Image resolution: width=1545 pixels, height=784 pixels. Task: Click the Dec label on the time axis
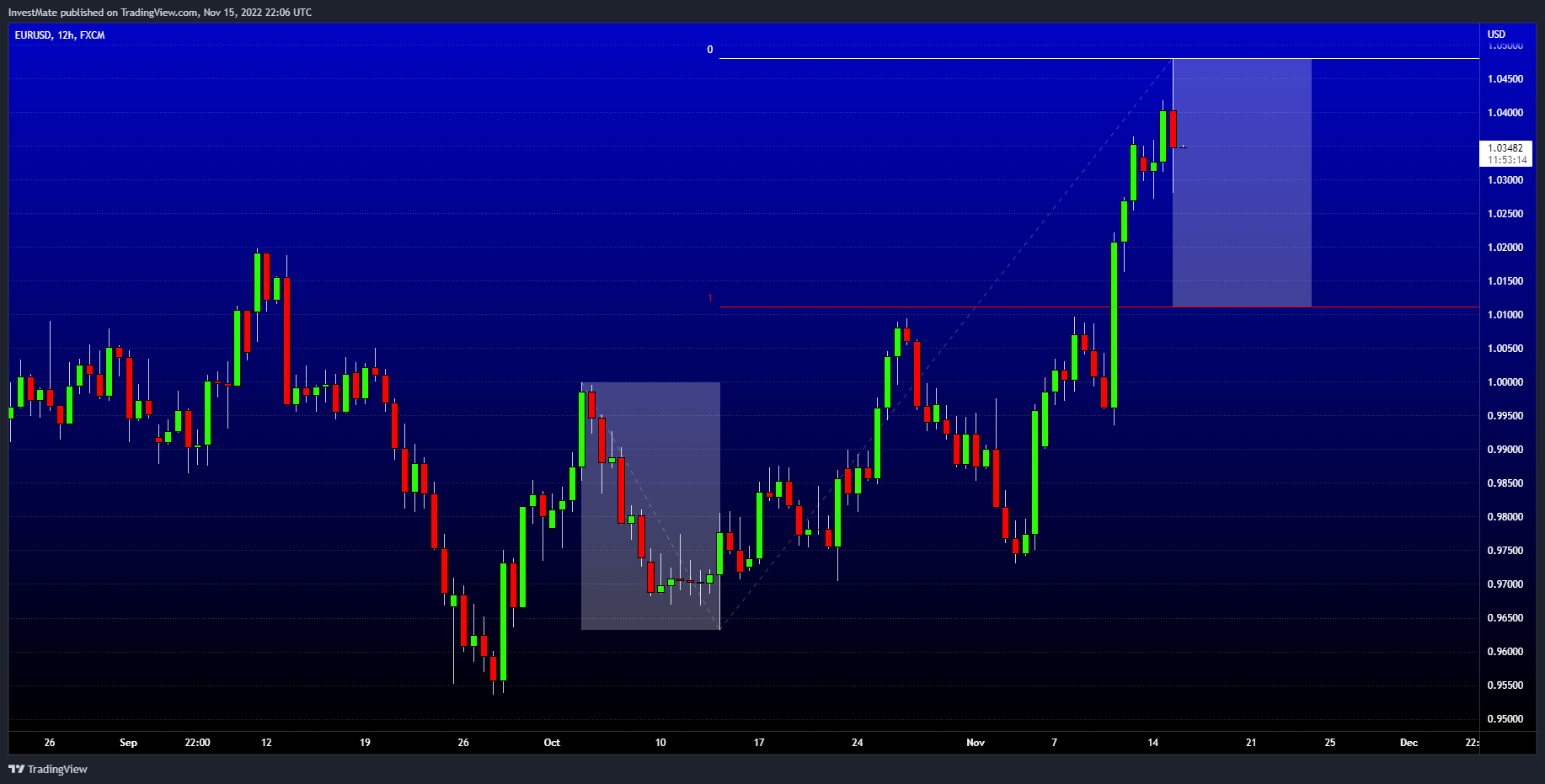[1409, 743]
